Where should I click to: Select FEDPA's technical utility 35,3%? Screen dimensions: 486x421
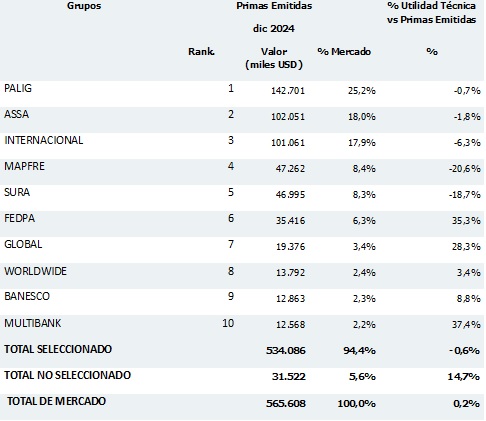pos(466,220)
